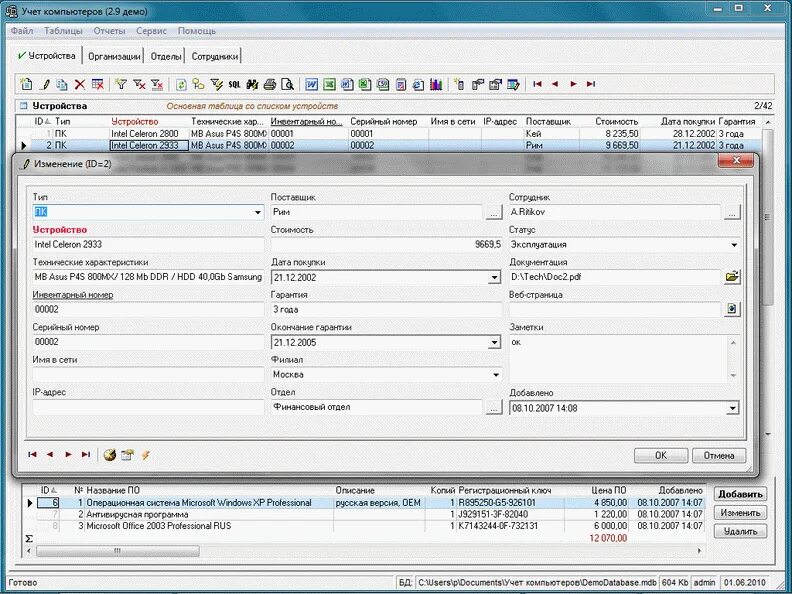Image resolution: width=792 pixels, height=594 pixels.
Task: Open the Добавлено datetime dropdown
Action: coord(732,408)
